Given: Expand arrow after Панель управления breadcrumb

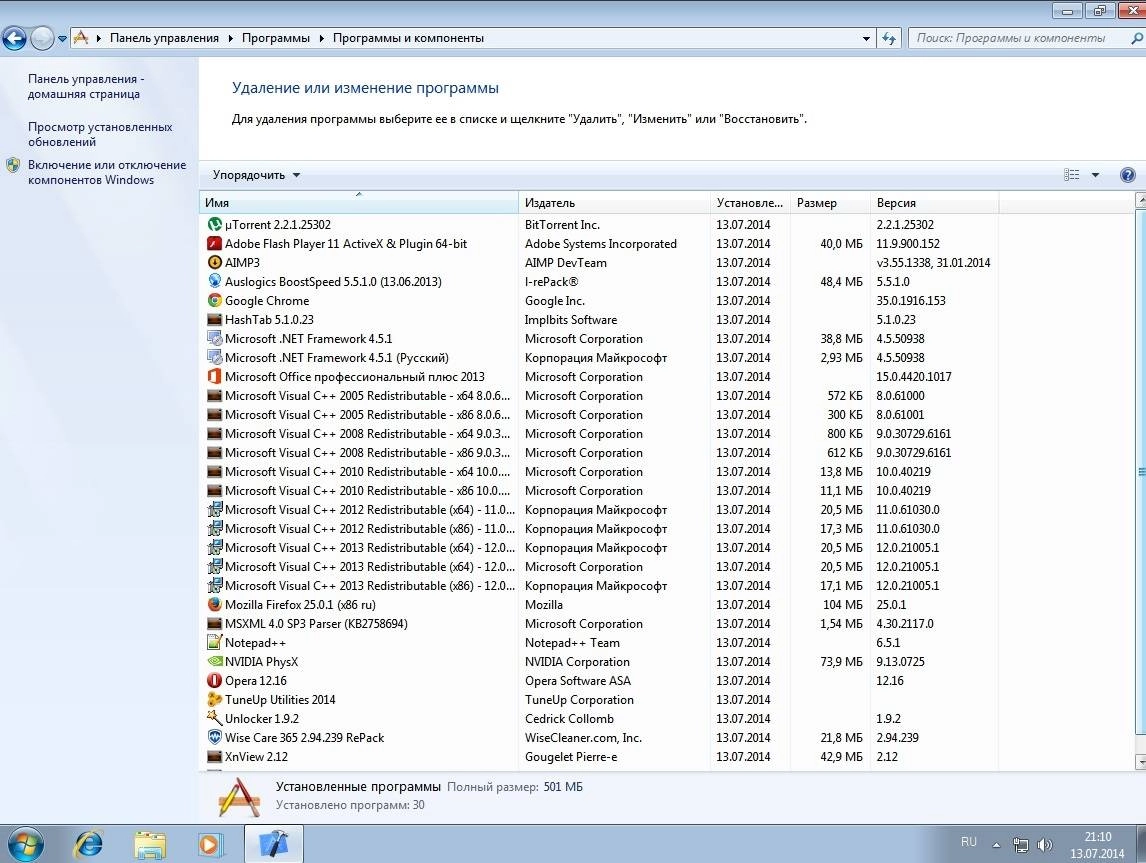Looking at the screenshot, I should [230, 38].
